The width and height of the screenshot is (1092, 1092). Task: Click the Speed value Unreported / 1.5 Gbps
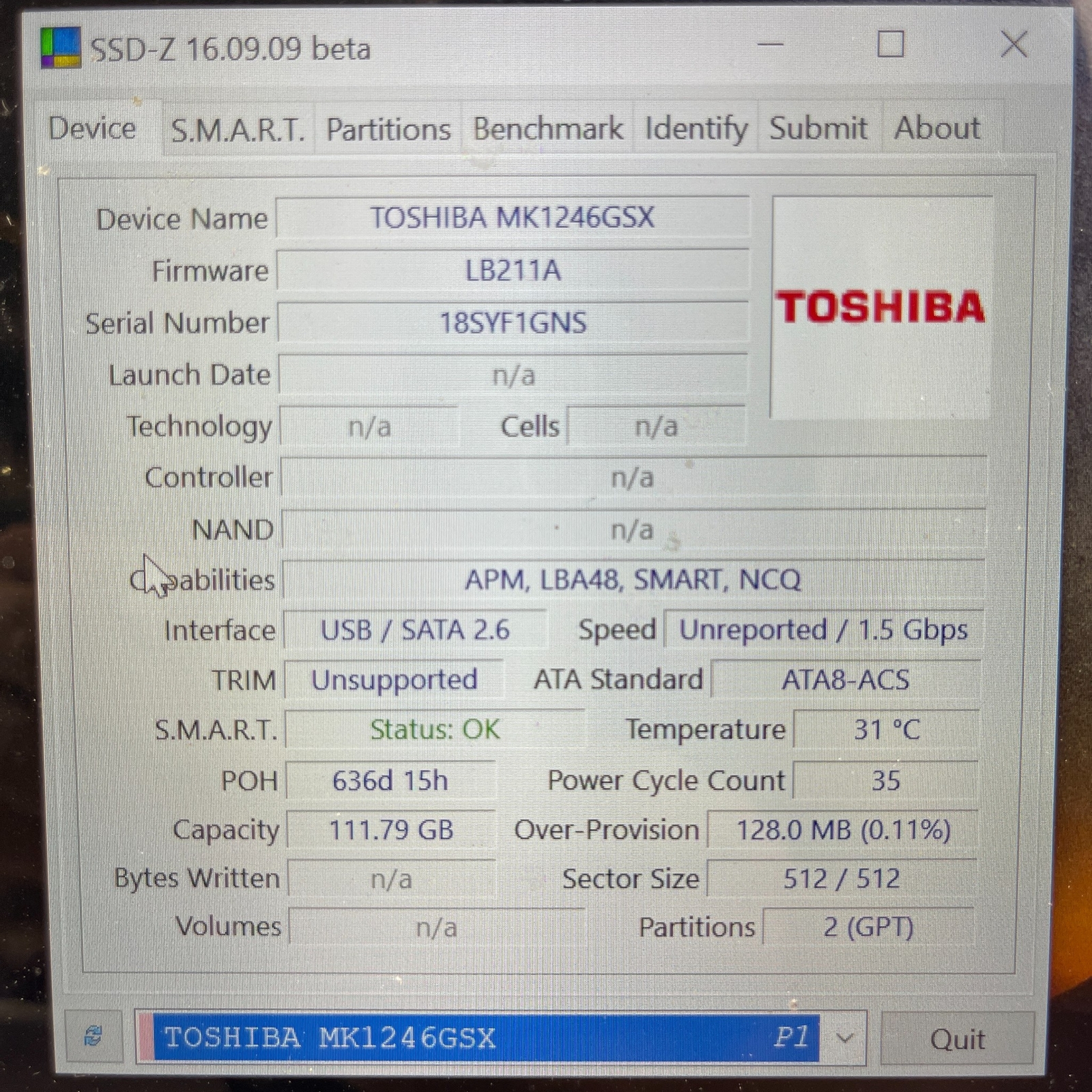824,629
